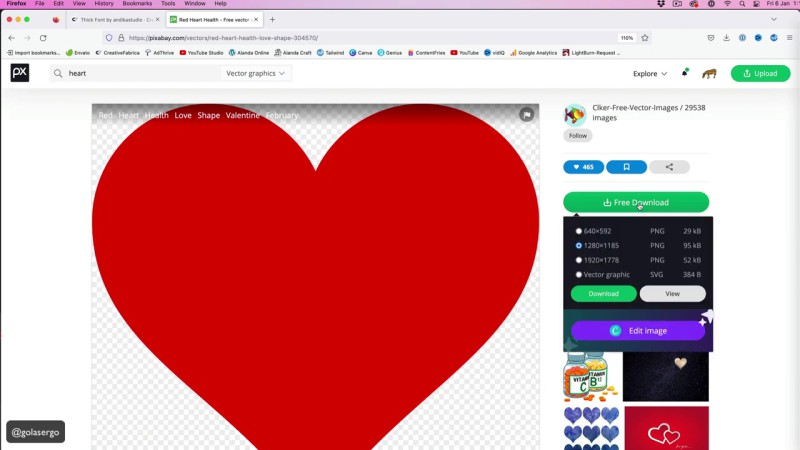
Task: Open the Vector graphics search type dropdown
Action: click(x=255, y=73)
